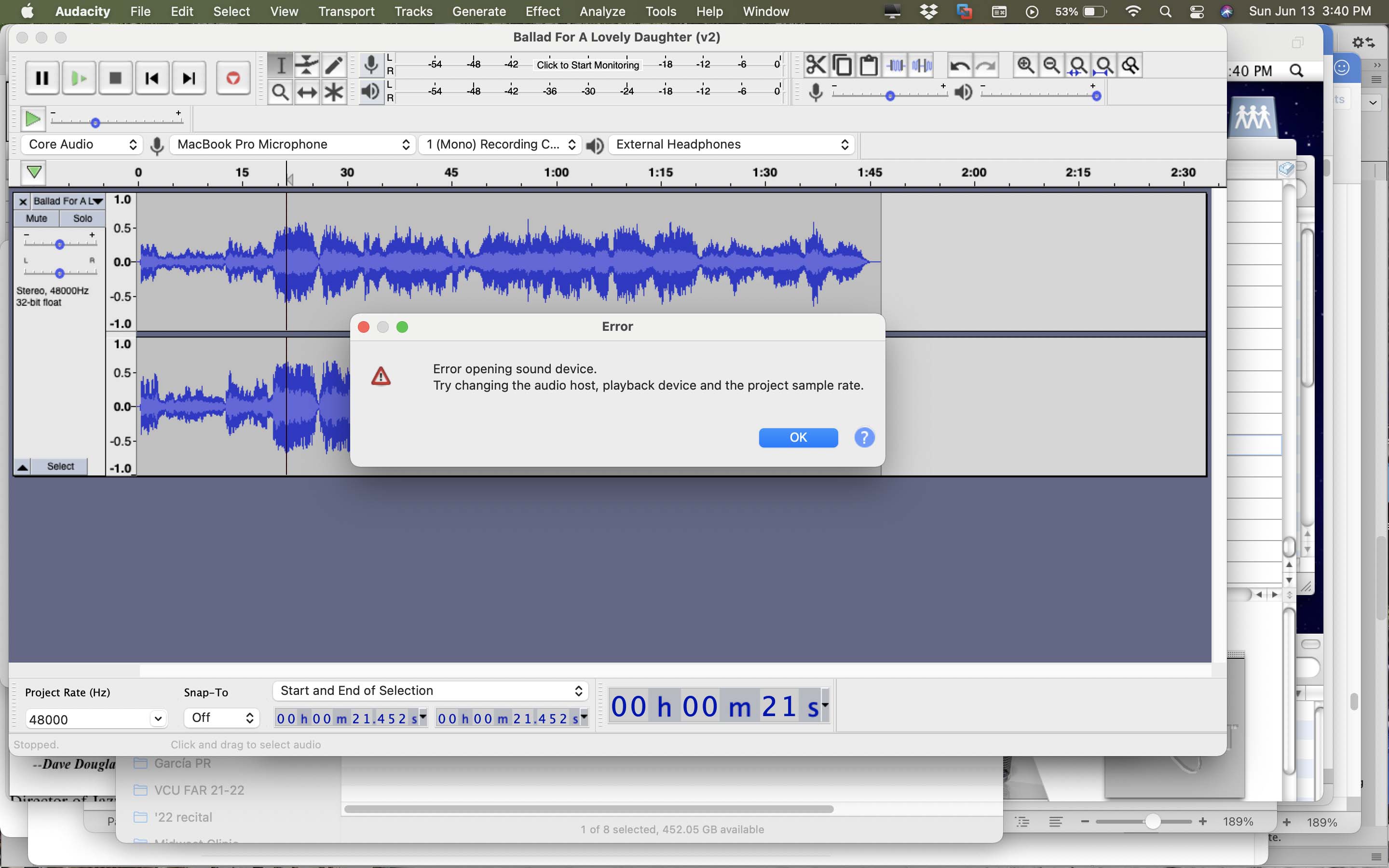The width and height of the screenshot is (1389, 868).
Task: Click the Cut scissors icon
Action: coord(816,65)
